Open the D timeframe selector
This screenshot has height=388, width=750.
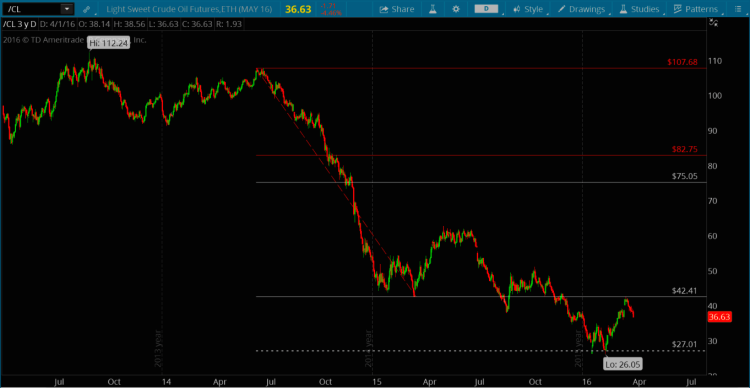[x=486, y=9]
